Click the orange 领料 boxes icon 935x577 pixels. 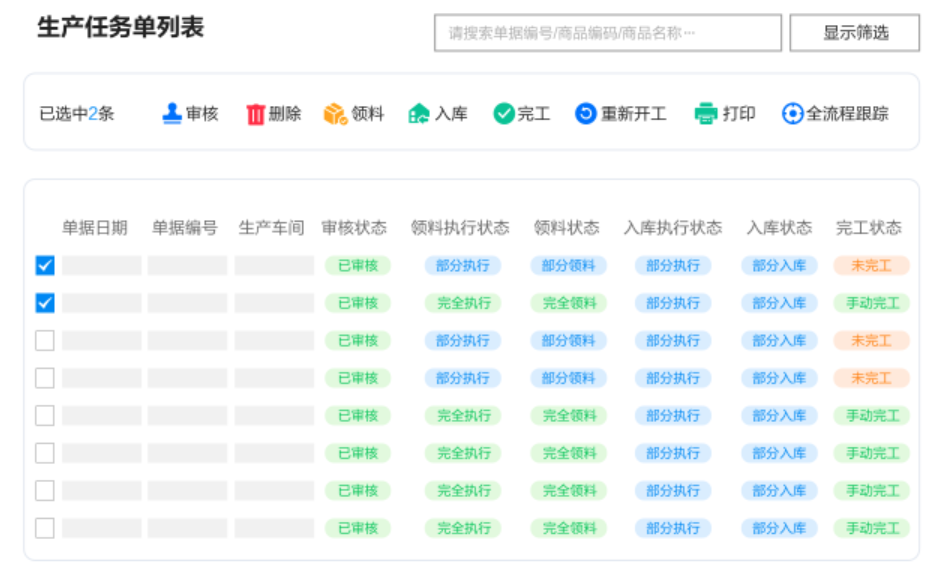[x=335, y=114]
